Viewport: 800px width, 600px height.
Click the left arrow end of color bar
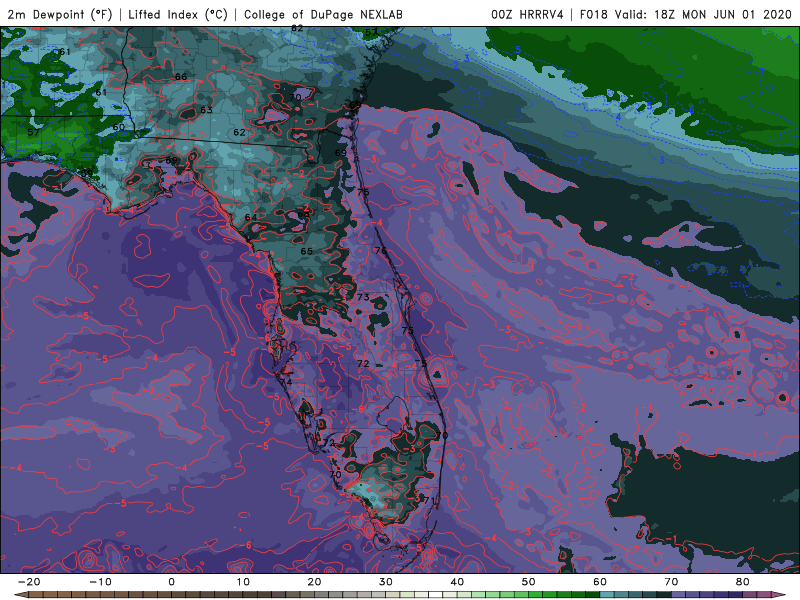tap(20, 595)
